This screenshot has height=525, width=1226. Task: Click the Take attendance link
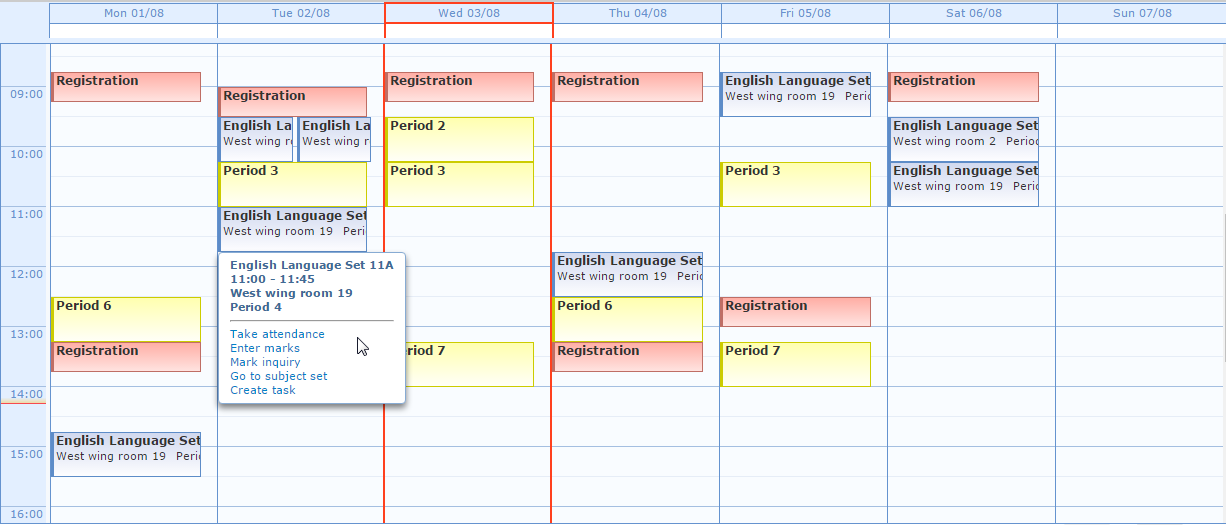click(x=277, y=334)
